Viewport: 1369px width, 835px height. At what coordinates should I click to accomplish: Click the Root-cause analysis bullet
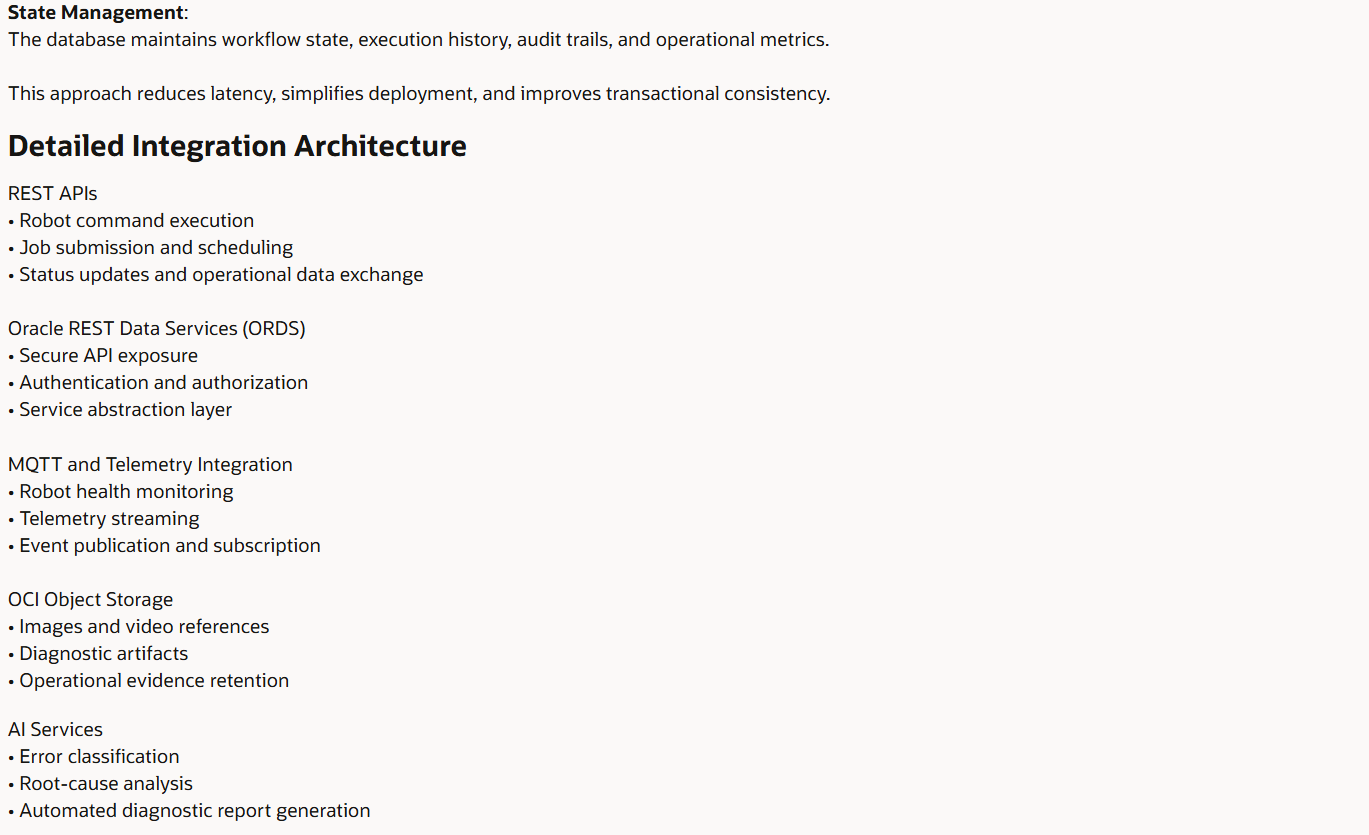click(100, 783)
